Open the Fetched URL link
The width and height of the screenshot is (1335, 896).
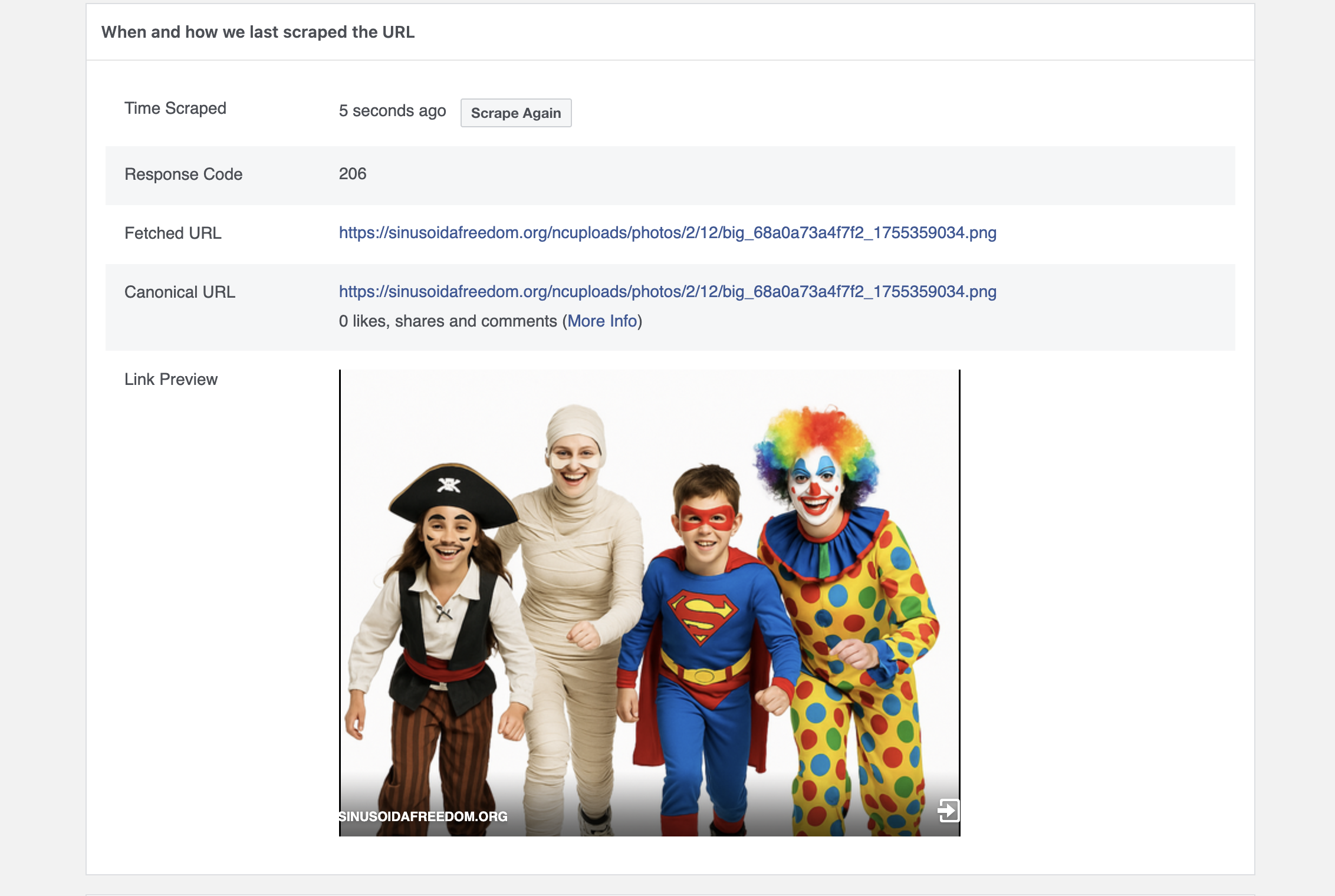[667, 233]
